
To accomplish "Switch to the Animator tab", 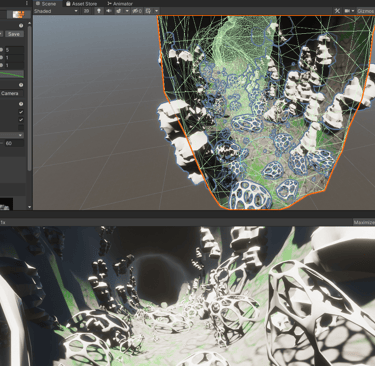I will pos(120,4).
